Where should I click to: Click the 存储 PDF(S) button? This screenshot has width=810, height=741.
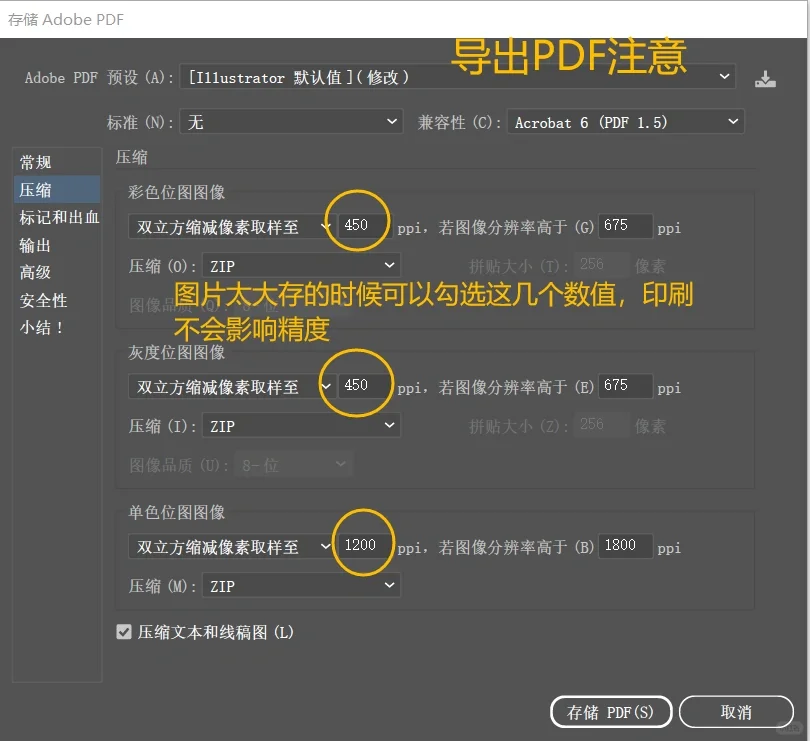pyautogui.click(x=611, y=712)
